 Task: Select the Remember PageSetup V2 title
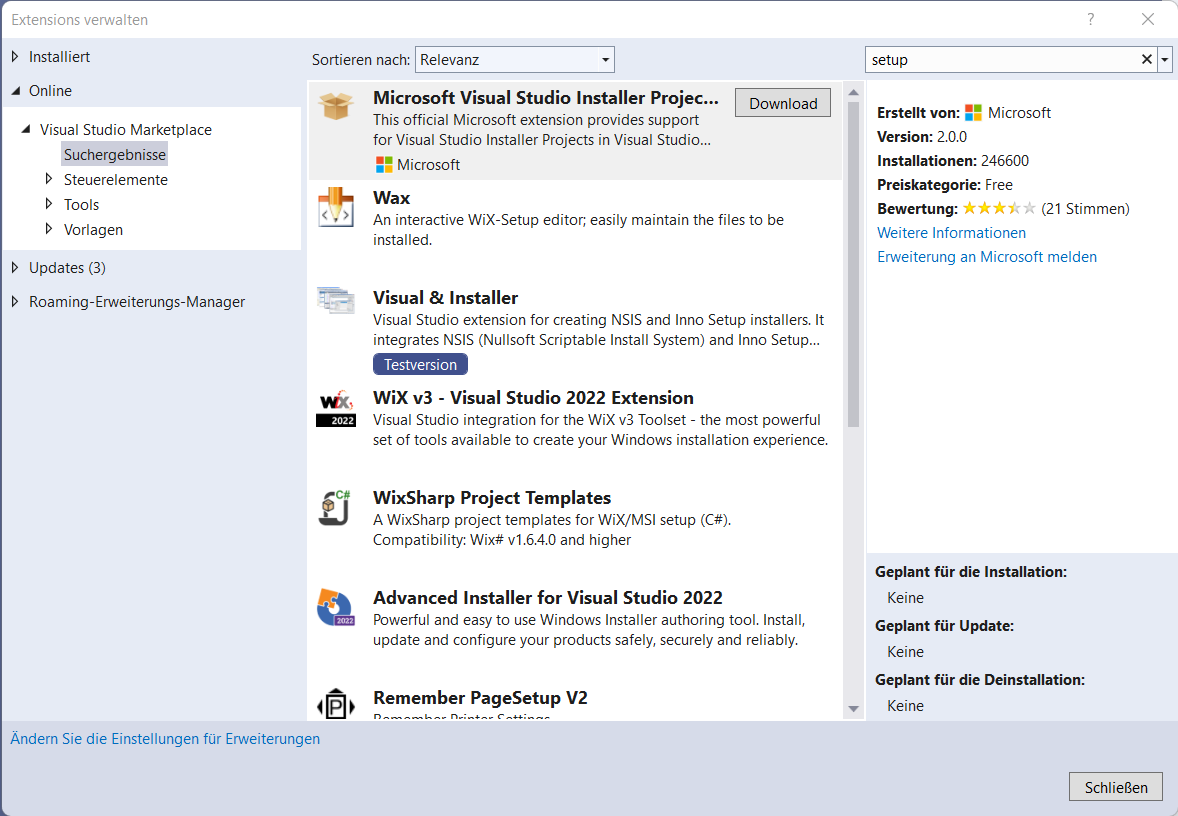480,697
